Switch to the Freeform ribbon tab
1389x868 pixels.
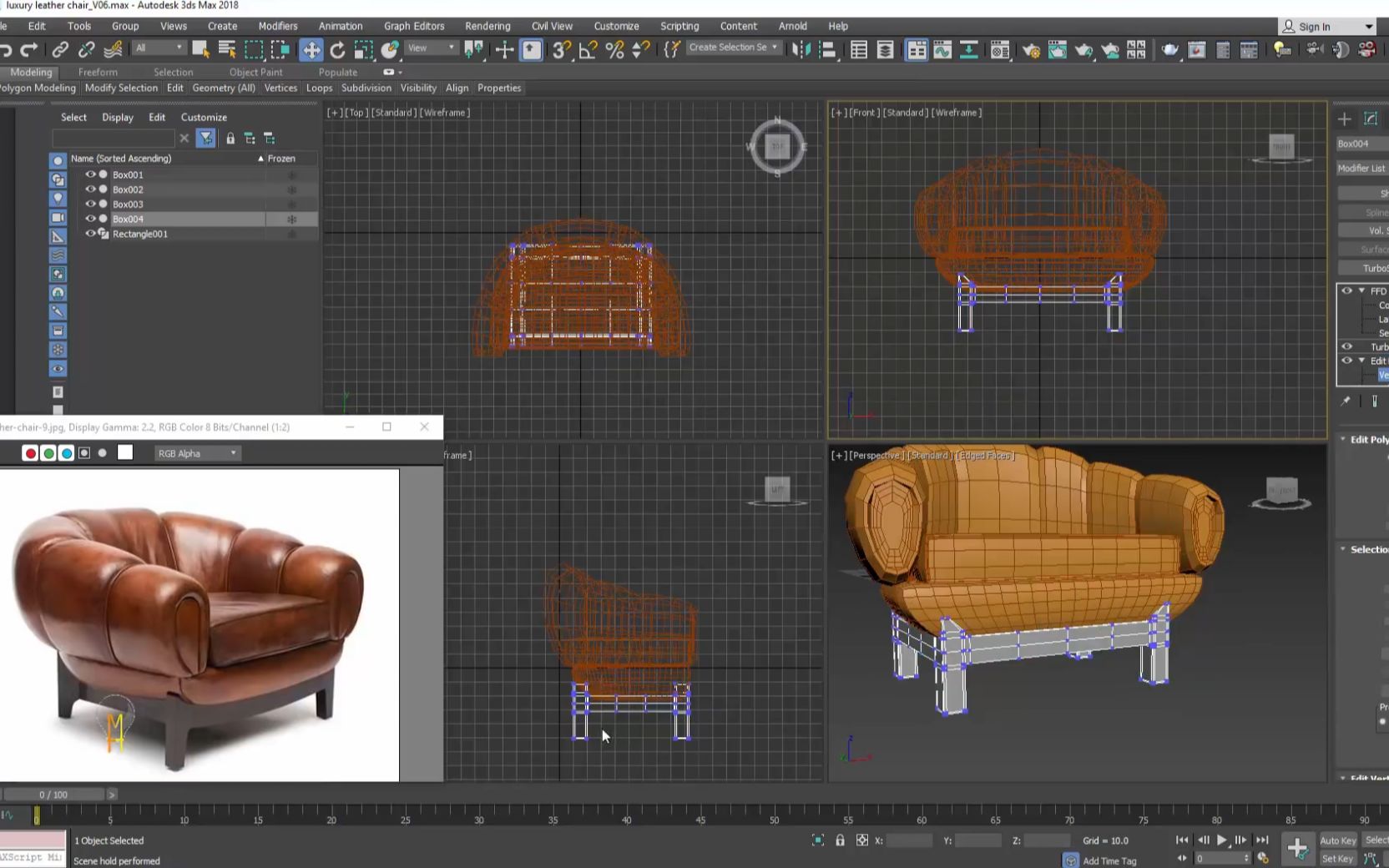(x=98, y=72)
